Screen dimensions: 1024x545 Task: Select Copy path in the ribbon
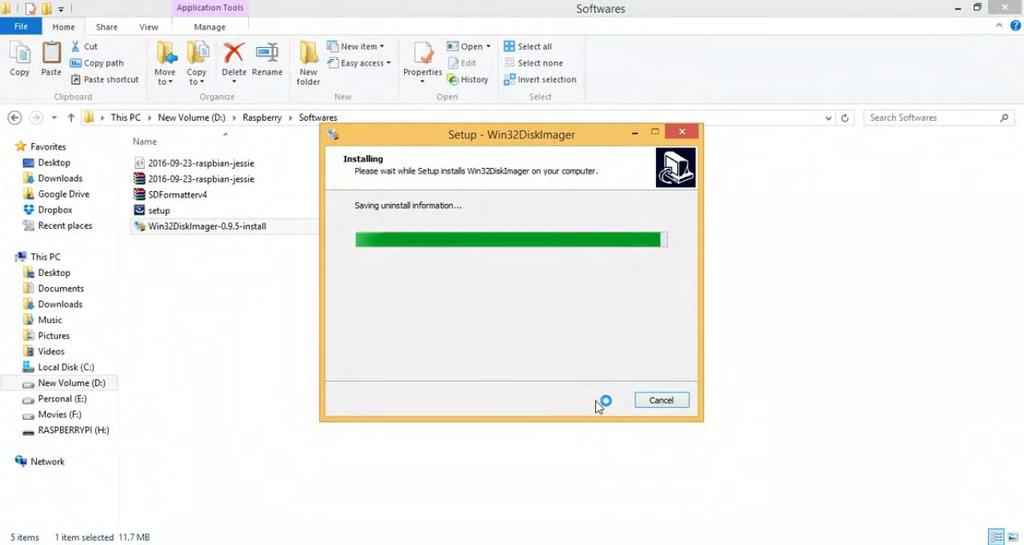tap(97, 63)
